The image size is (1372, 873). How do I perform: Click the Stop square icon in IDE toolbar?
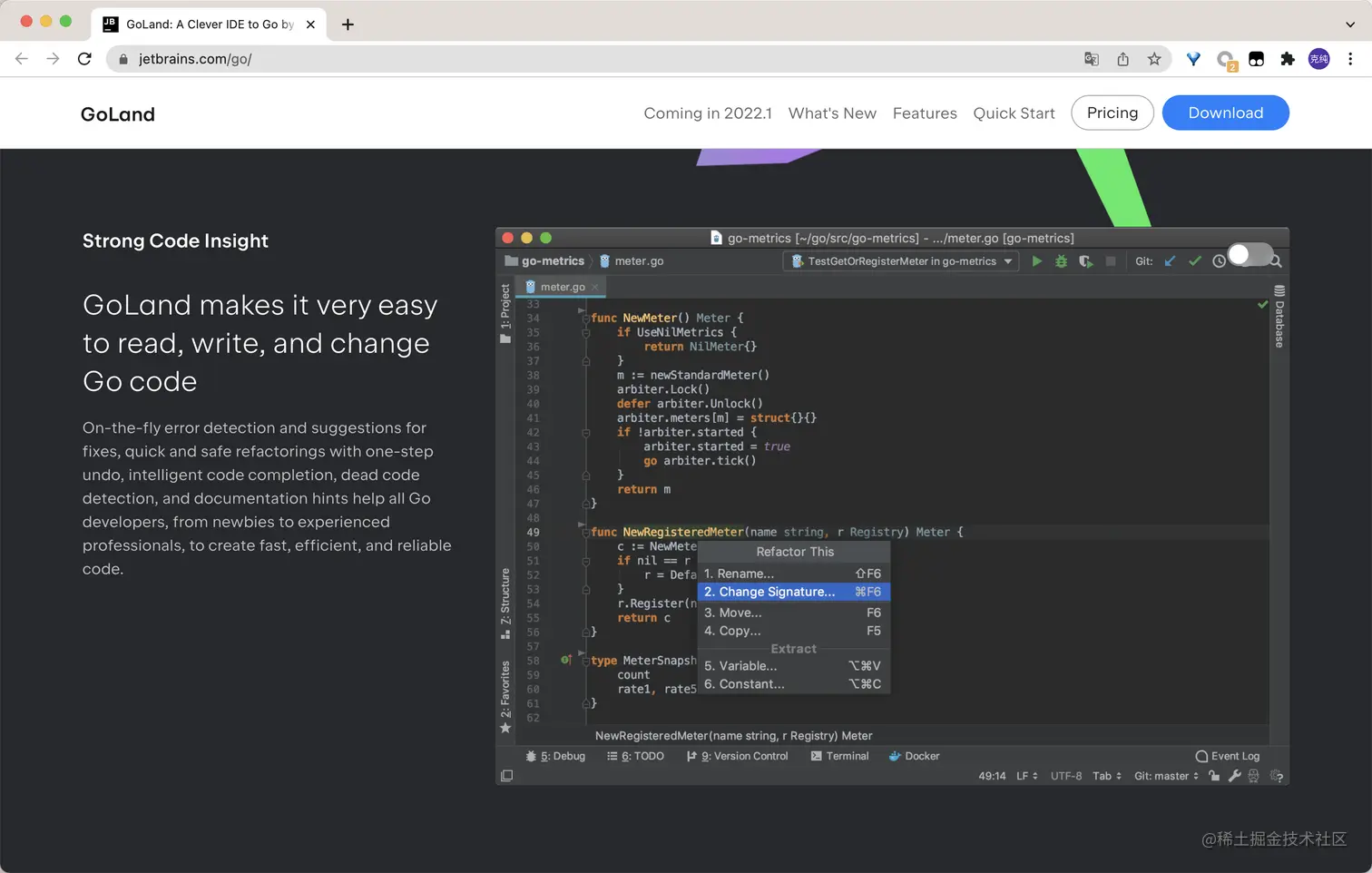pyautogui.click(x=1111, y=261)
